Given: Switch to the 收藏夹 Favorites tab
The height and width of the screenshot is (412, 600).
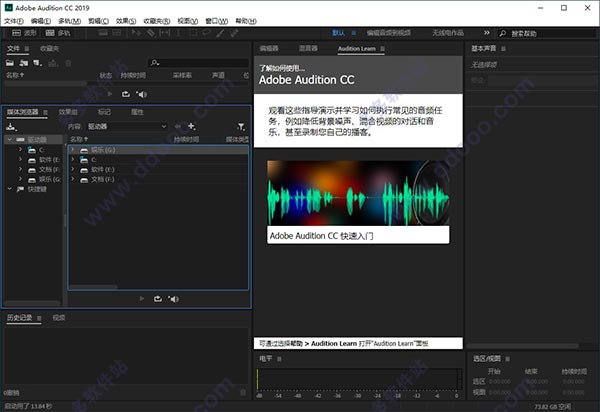Looking at the screenshot, I should pos(50,49).
